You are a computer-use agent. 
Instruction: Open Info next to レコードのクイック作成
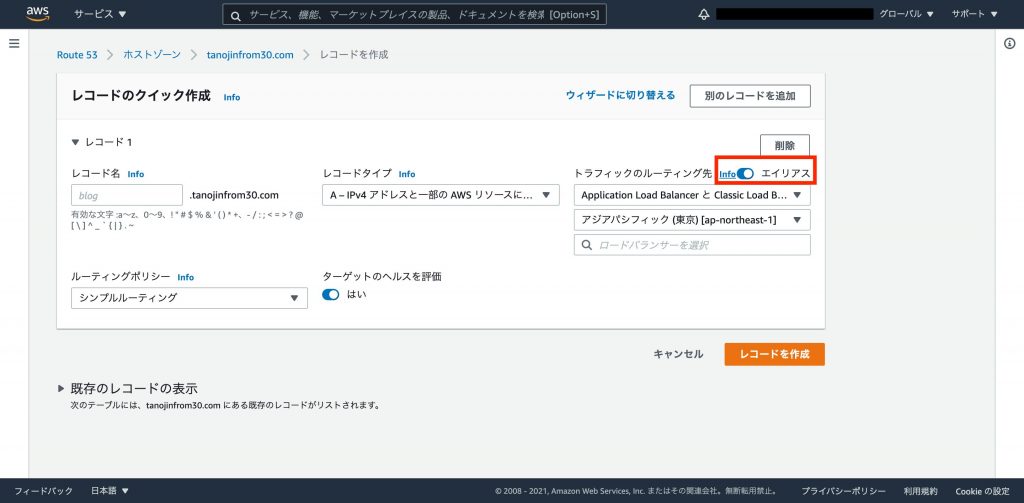click(232, 97)
